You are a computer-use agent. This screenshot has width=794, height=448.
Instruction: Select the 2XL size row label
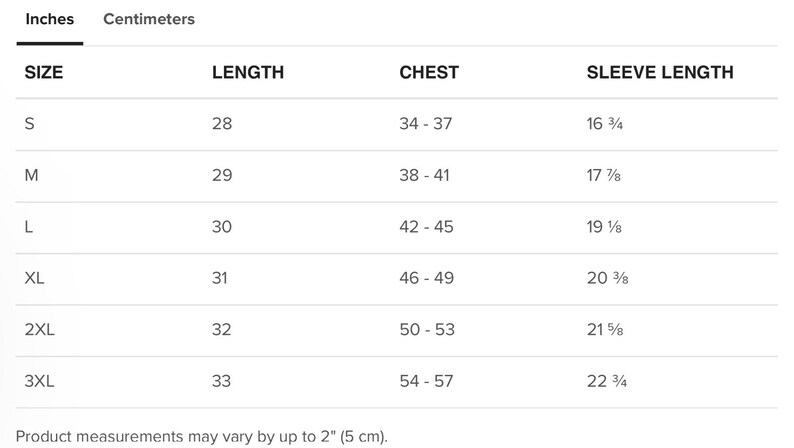coord(39,330)
